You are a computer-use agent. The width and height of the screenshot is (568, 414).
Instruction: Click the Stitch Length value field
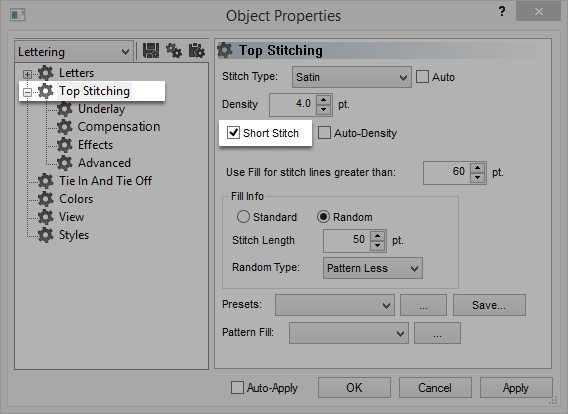coord(347,241)
